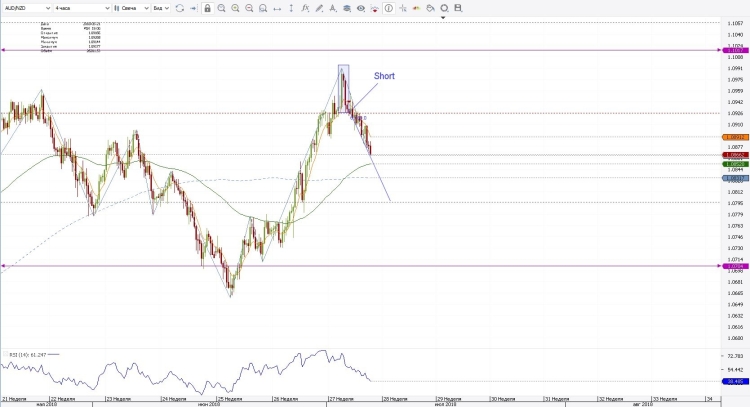Open the 4-hour timeframe dropdown
750x407 pixels.
[x=82, y=8]
